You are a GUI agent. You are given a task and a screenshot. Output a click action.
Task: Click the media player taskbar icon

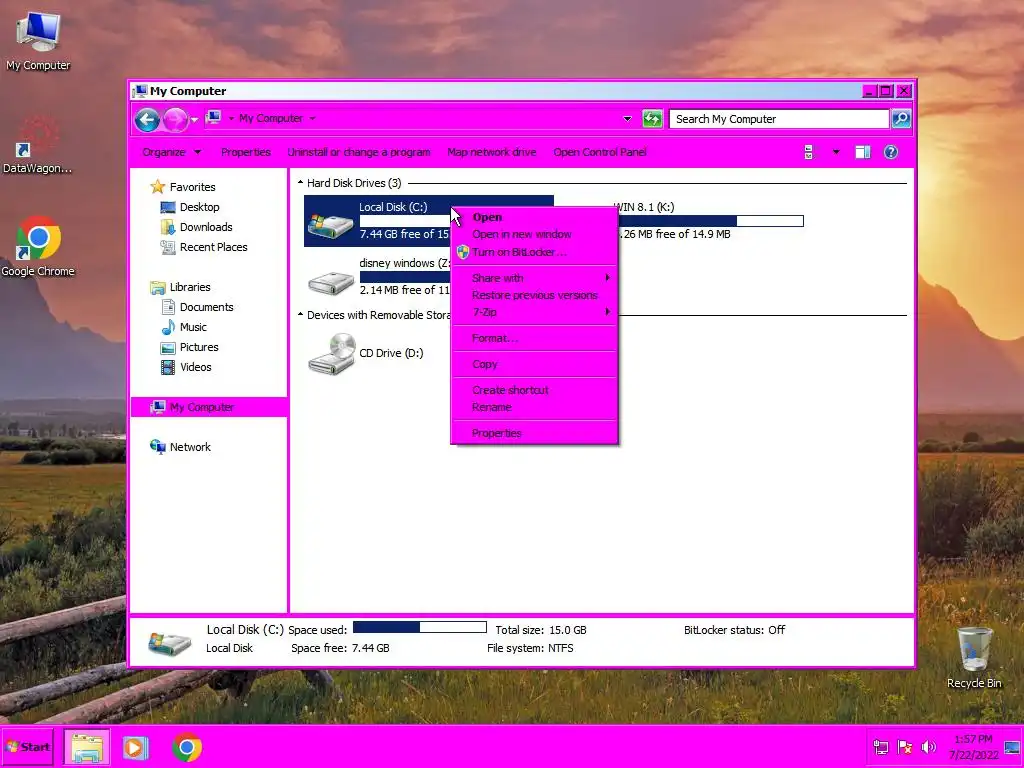point(135,748)
